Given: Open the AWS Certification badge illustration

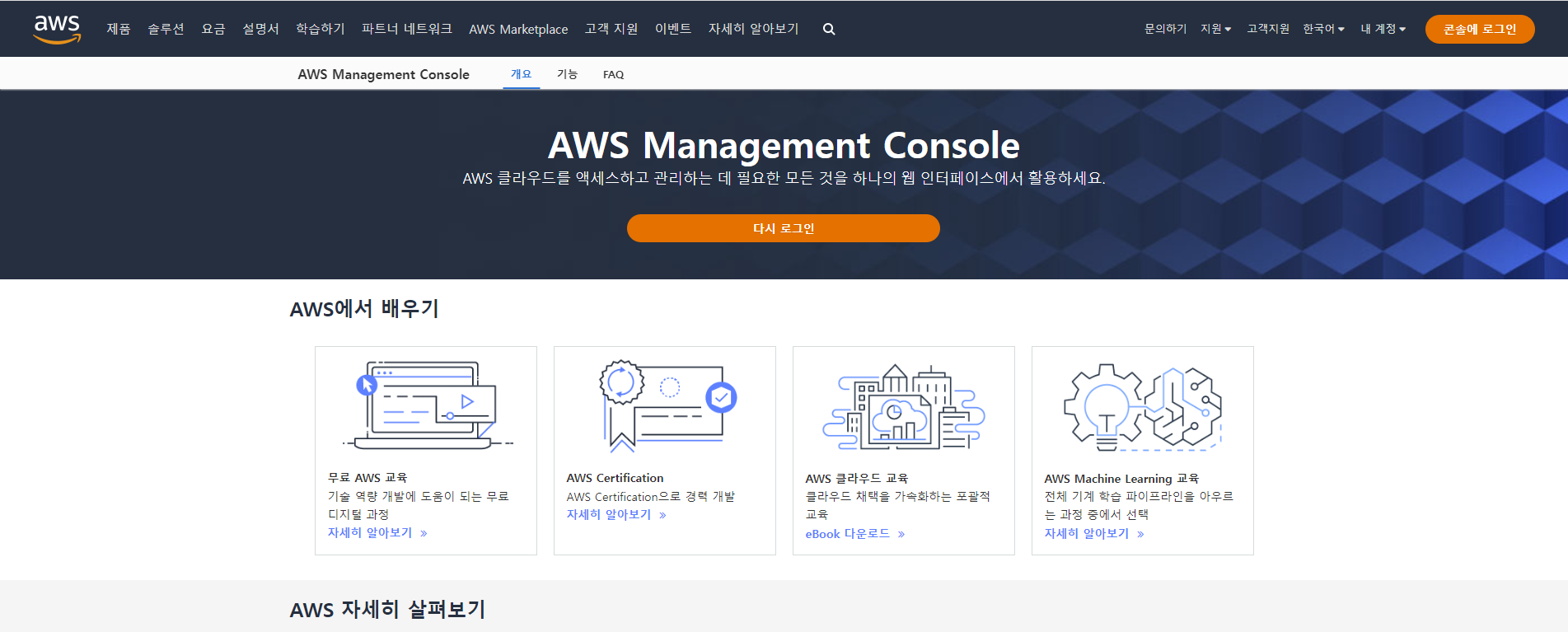Looking at the screenshot, I should click(x=667, y=405).
